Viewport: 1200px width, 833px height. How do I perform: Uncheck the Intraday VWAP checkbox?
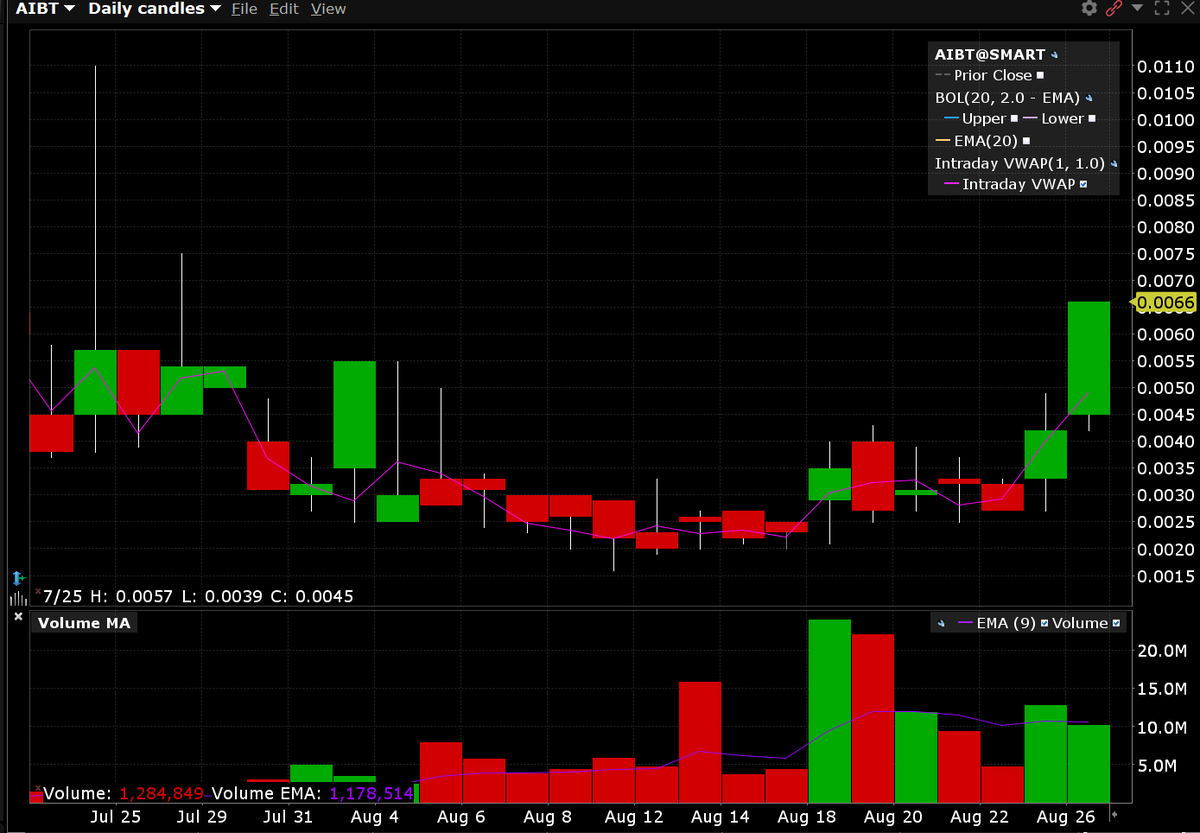click(1083, 183)
